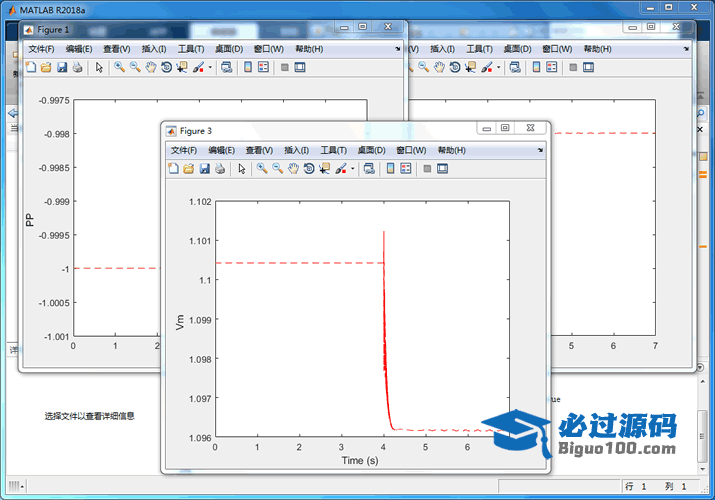715x500 pixels.
Task: Open 查看(V) menu in Figure 3
Action: pos(259,150)
